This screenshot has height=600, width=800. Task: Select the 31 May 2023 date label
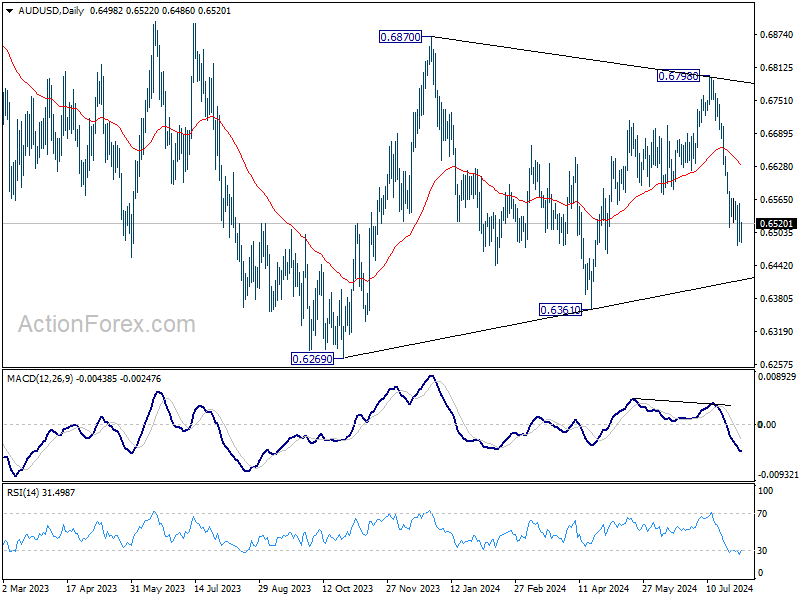coord(157,588)
